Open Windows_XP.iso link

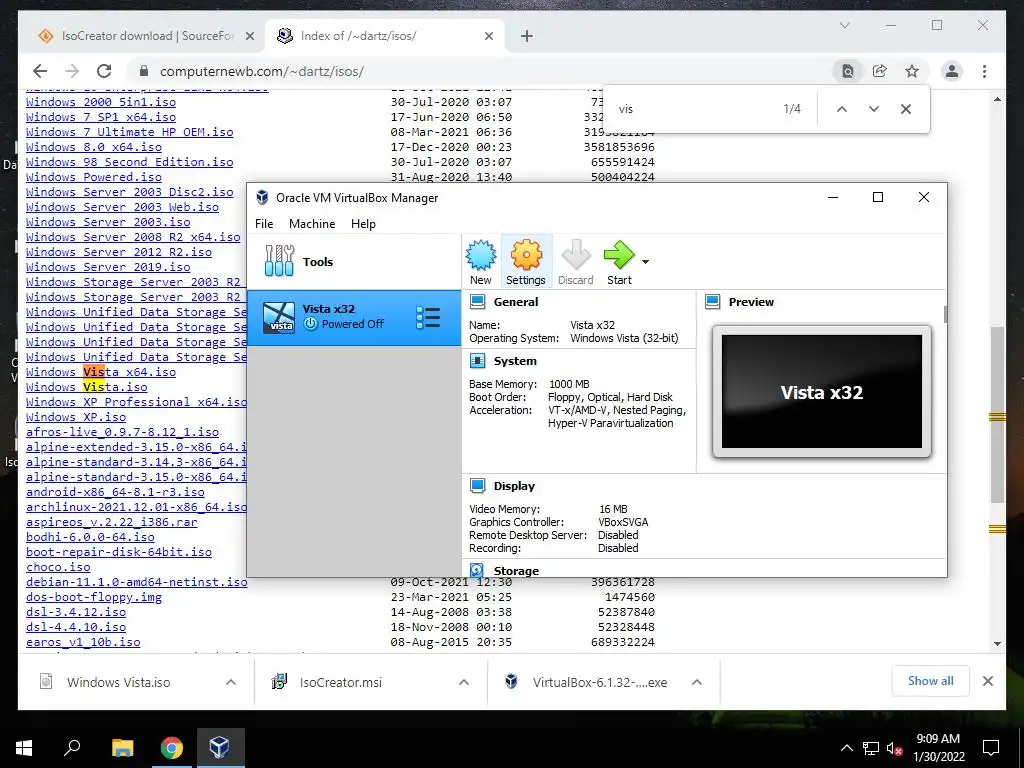pos(76,417)
